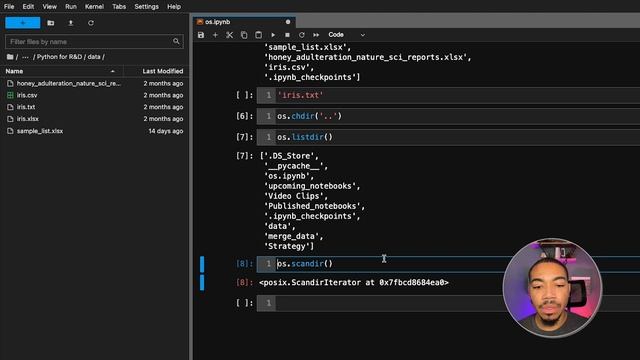Click 'merge_data' in the output list
Viewport: 640px width, 360px height.
tap(293, 236)
